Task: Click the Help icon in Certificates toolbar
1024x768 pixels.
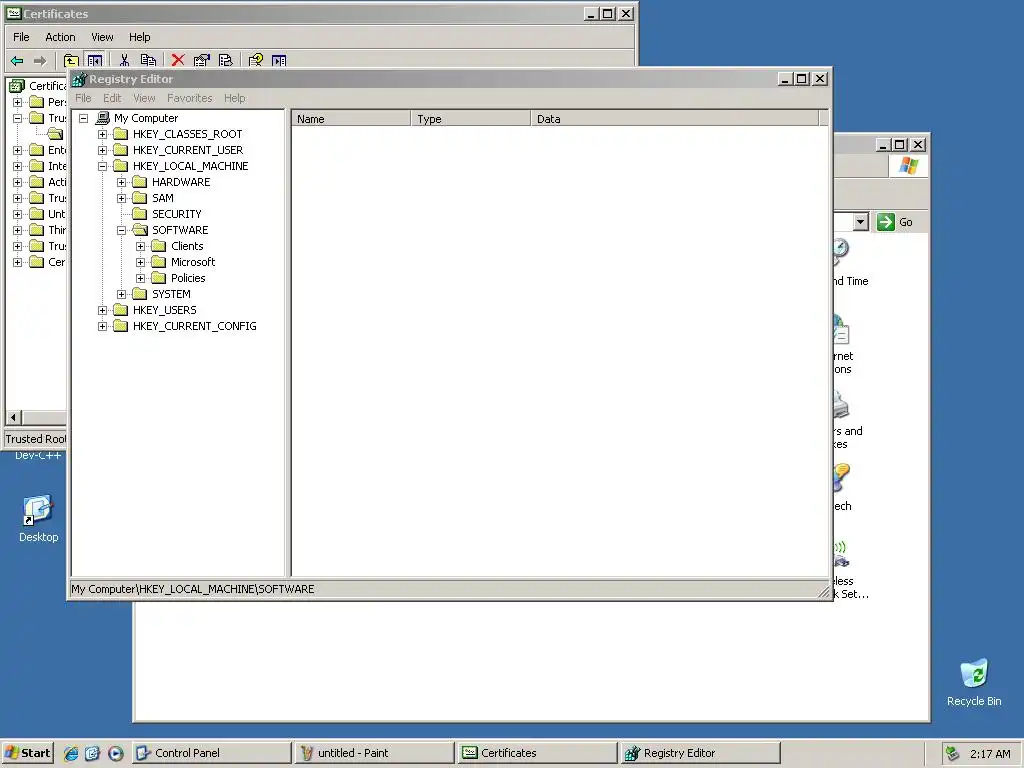Action: point(255,61)
